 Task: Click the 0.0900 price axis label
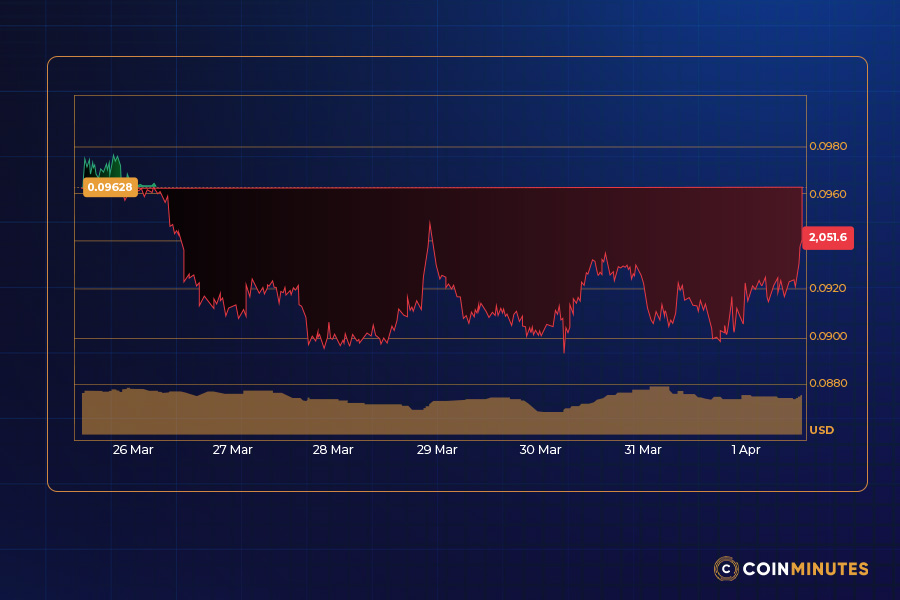pyautogui.click(x=828, y=336)
